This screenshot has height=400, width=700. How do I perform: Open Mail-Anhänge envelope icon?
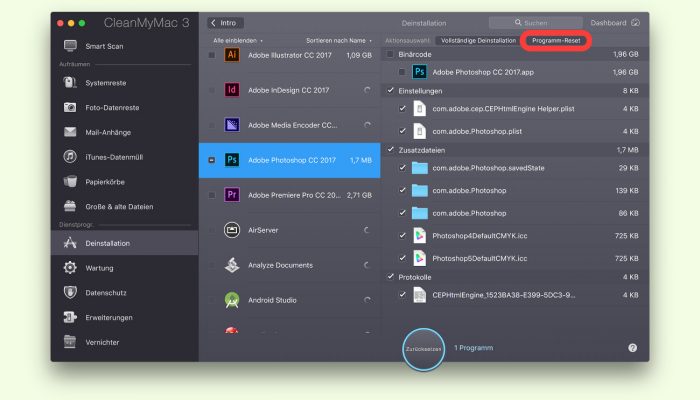tap(70, 132)
